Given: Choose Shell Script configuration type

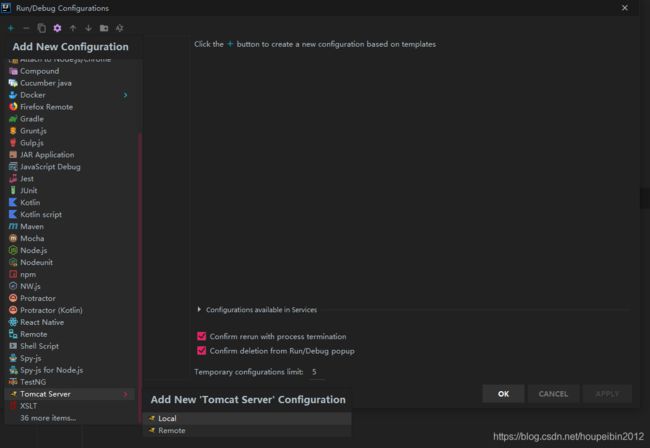Looking at the screenshot, I should click(39, 346).
